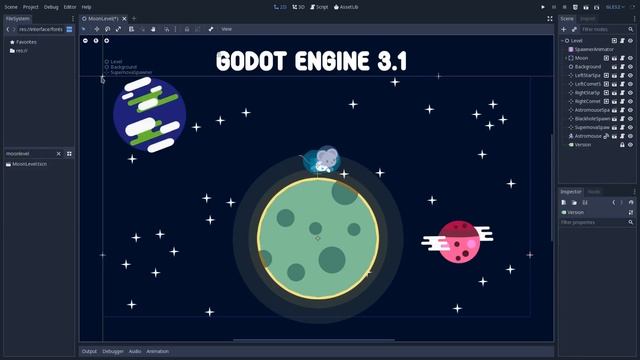This screenshot has height=360, width=640.
Task: Select the res:// folder
Action: tap(19, 51)
